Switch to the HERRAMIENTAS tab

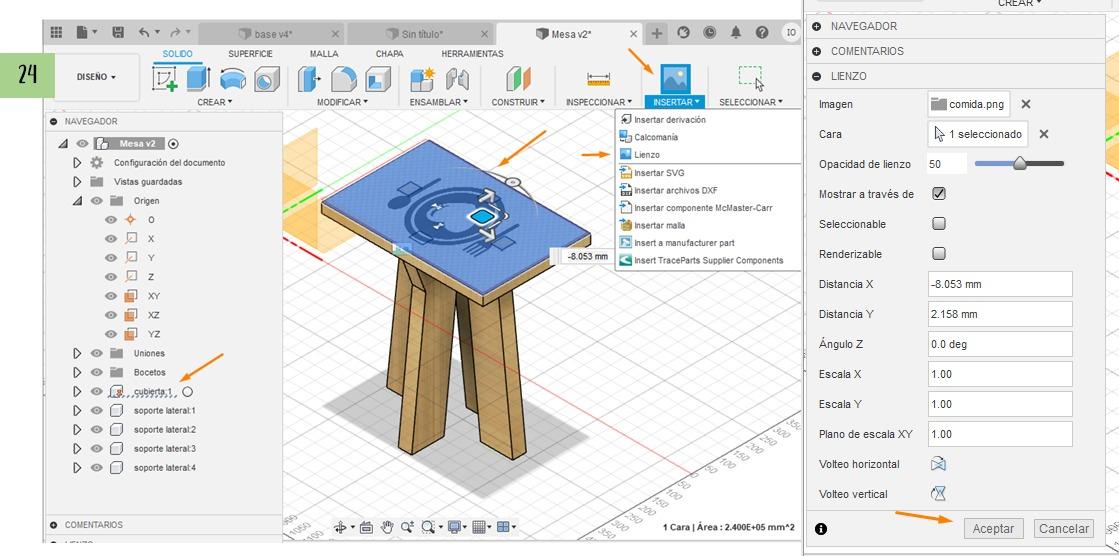pyautogui.click(x=472, y=54)
